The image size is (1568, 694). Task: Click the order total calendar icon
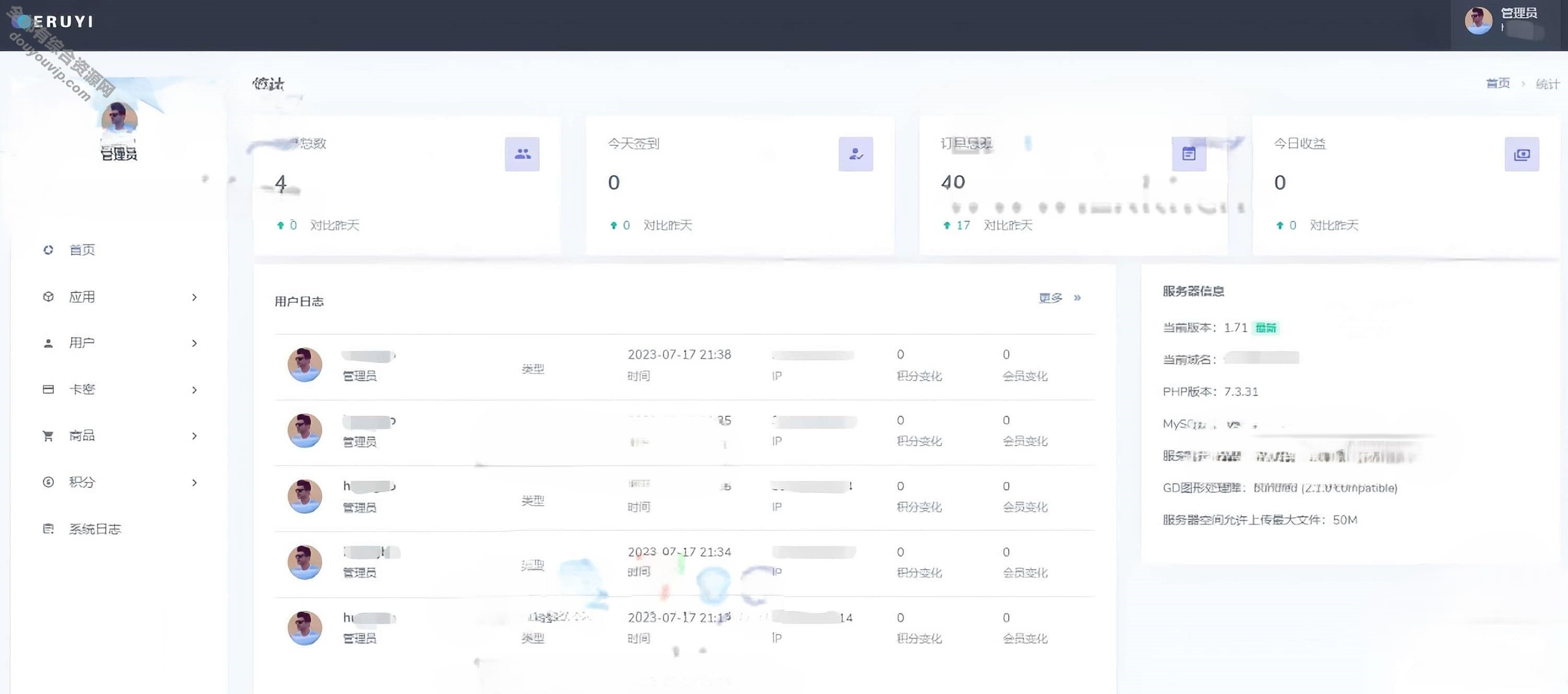(1189, 154)
